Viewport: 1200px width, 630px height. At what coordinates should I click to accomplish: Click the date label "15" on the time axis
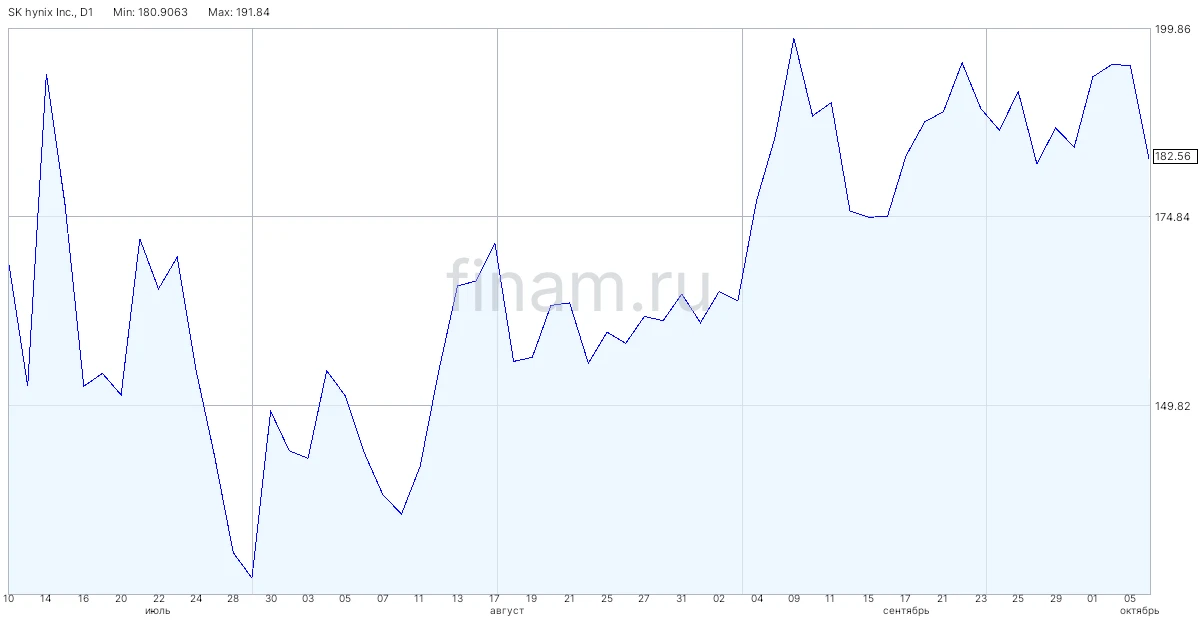869,599
